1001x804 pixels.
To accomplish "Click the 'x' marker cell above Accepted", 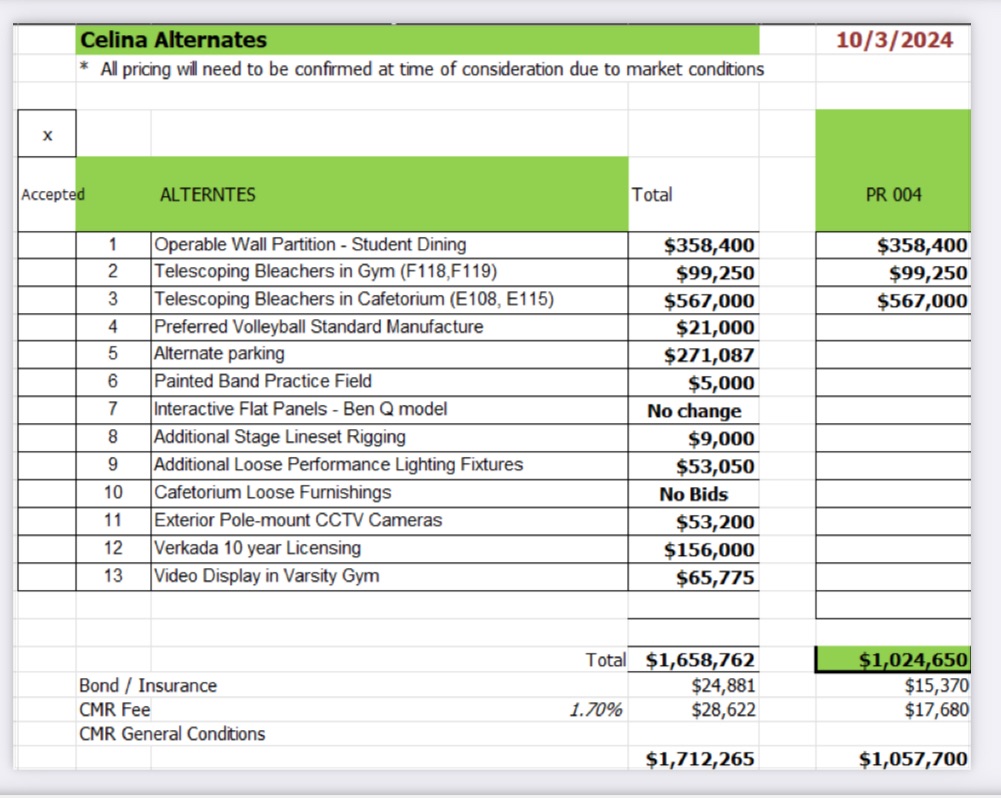I will [47, 135].
